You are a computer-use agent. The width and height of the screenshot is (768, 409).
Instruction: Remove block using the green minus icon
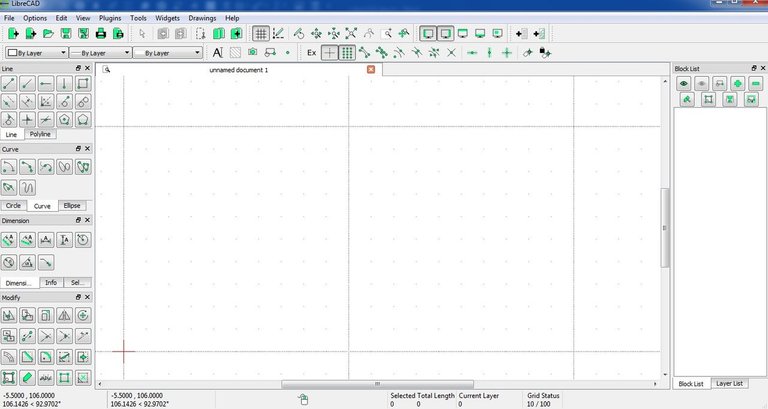pyautogui.click(x=756, y=83)
